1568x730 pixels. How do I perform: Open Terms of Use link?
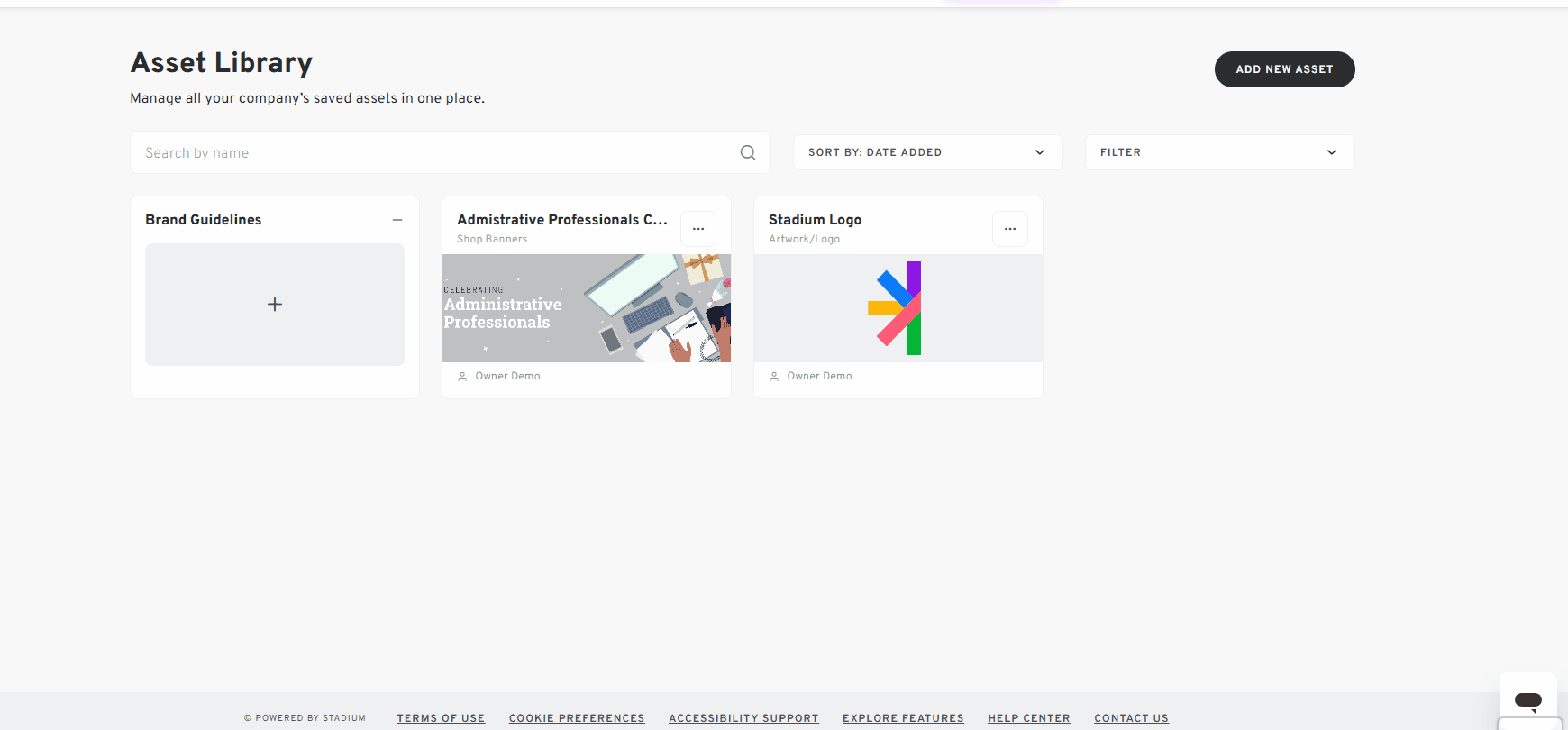pyautogui.click(x=441, y=718)
